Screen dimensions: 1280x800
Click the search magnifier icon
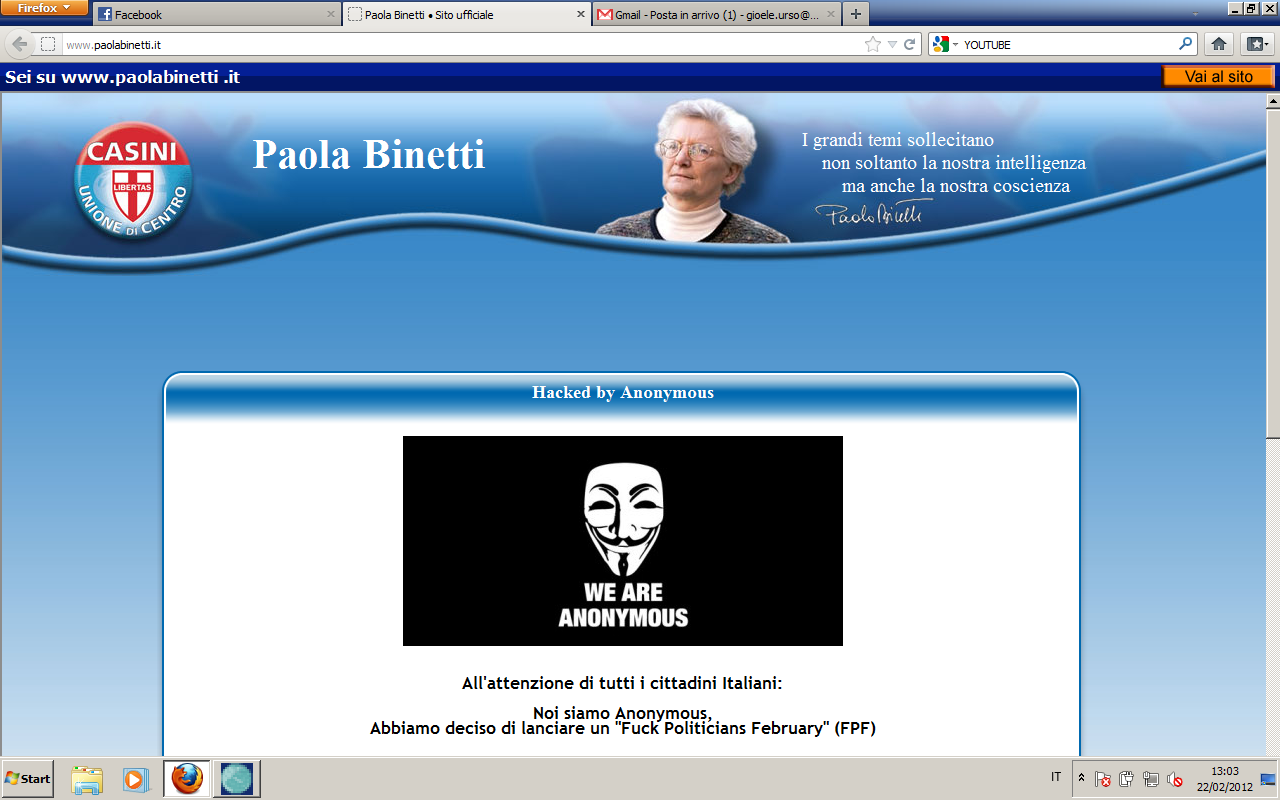(x=1186, y=44)
